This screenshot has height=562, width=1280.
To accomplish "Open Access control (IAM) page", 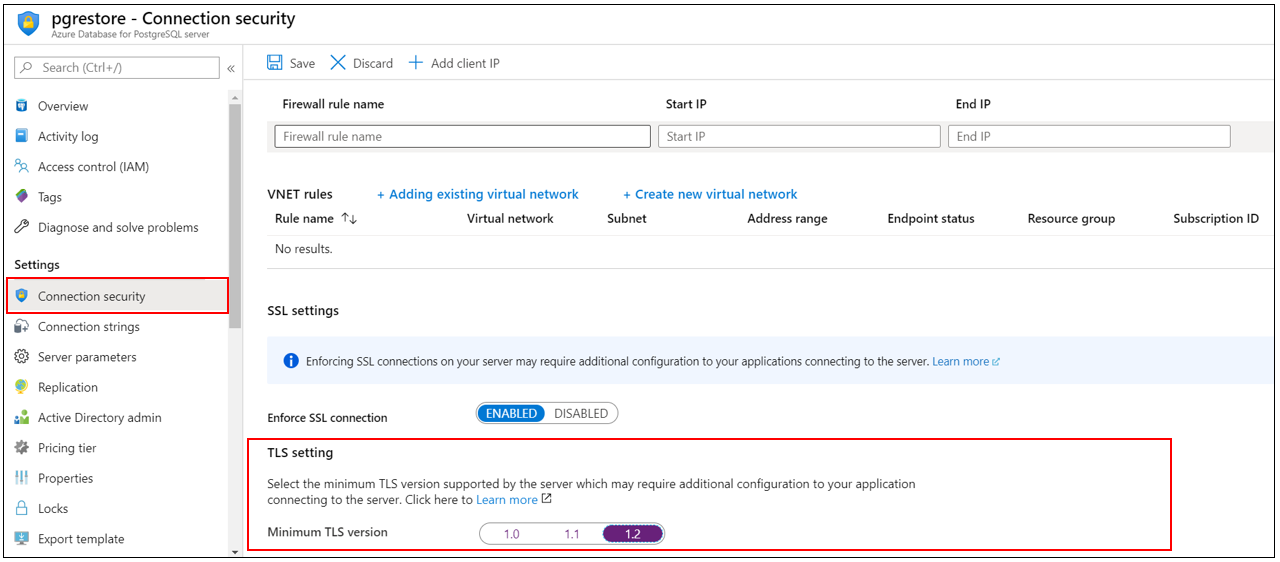I will point(93,167).
